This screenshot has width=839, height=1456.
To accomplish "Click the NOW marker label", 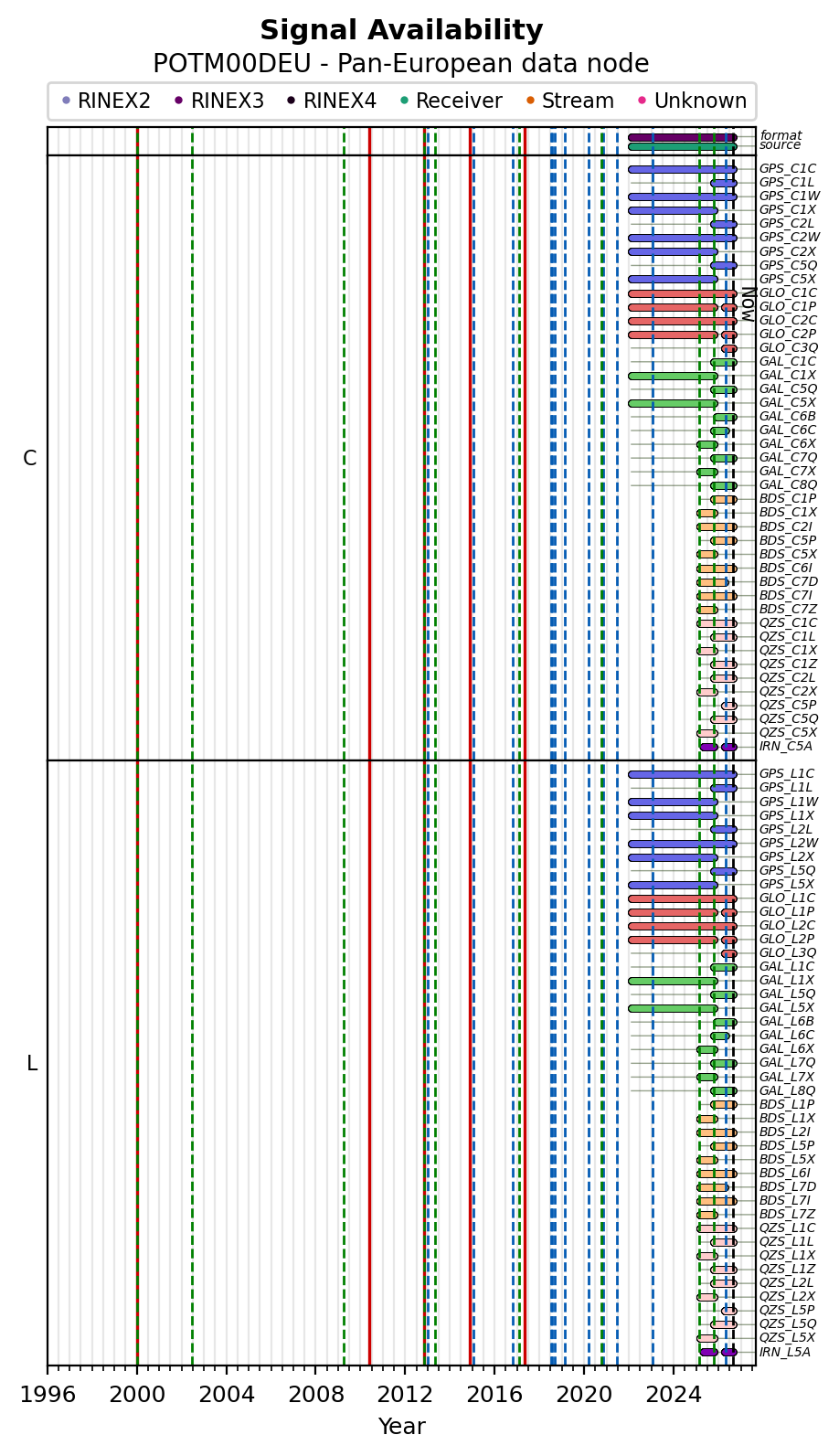I will click(x=748, y=304).
